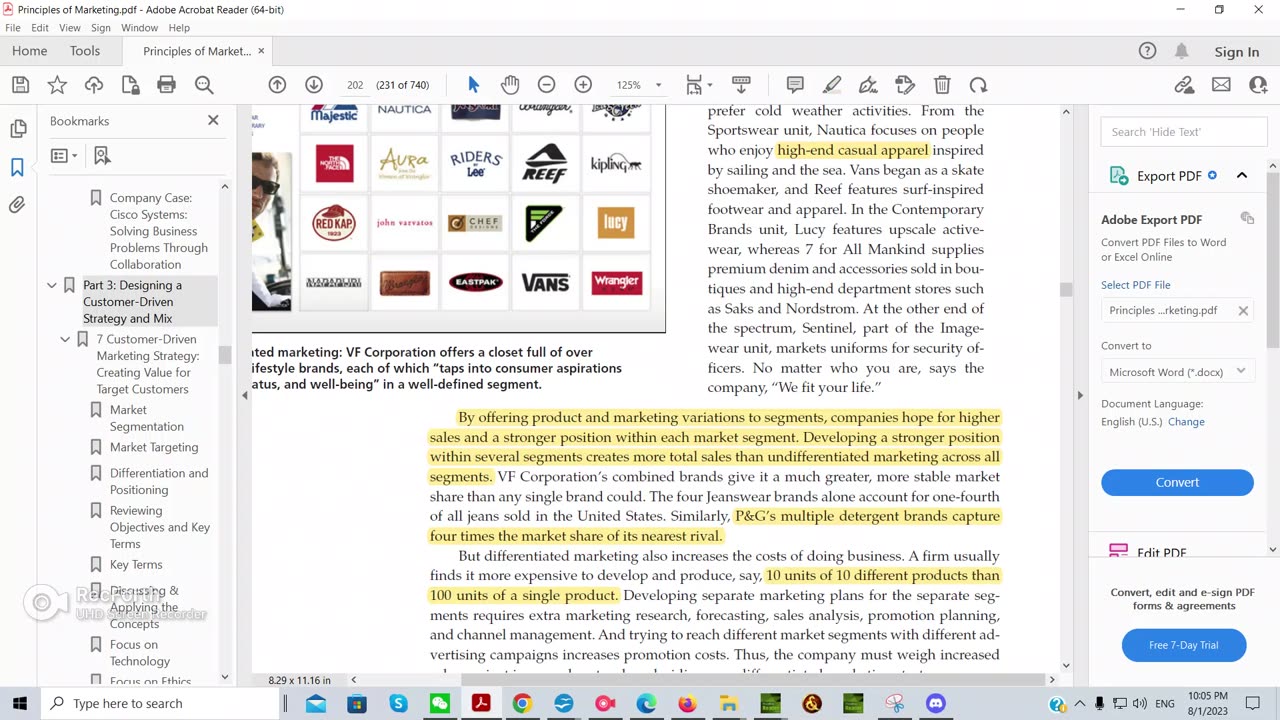Zoom in with the plus icon

click(583, 85)
